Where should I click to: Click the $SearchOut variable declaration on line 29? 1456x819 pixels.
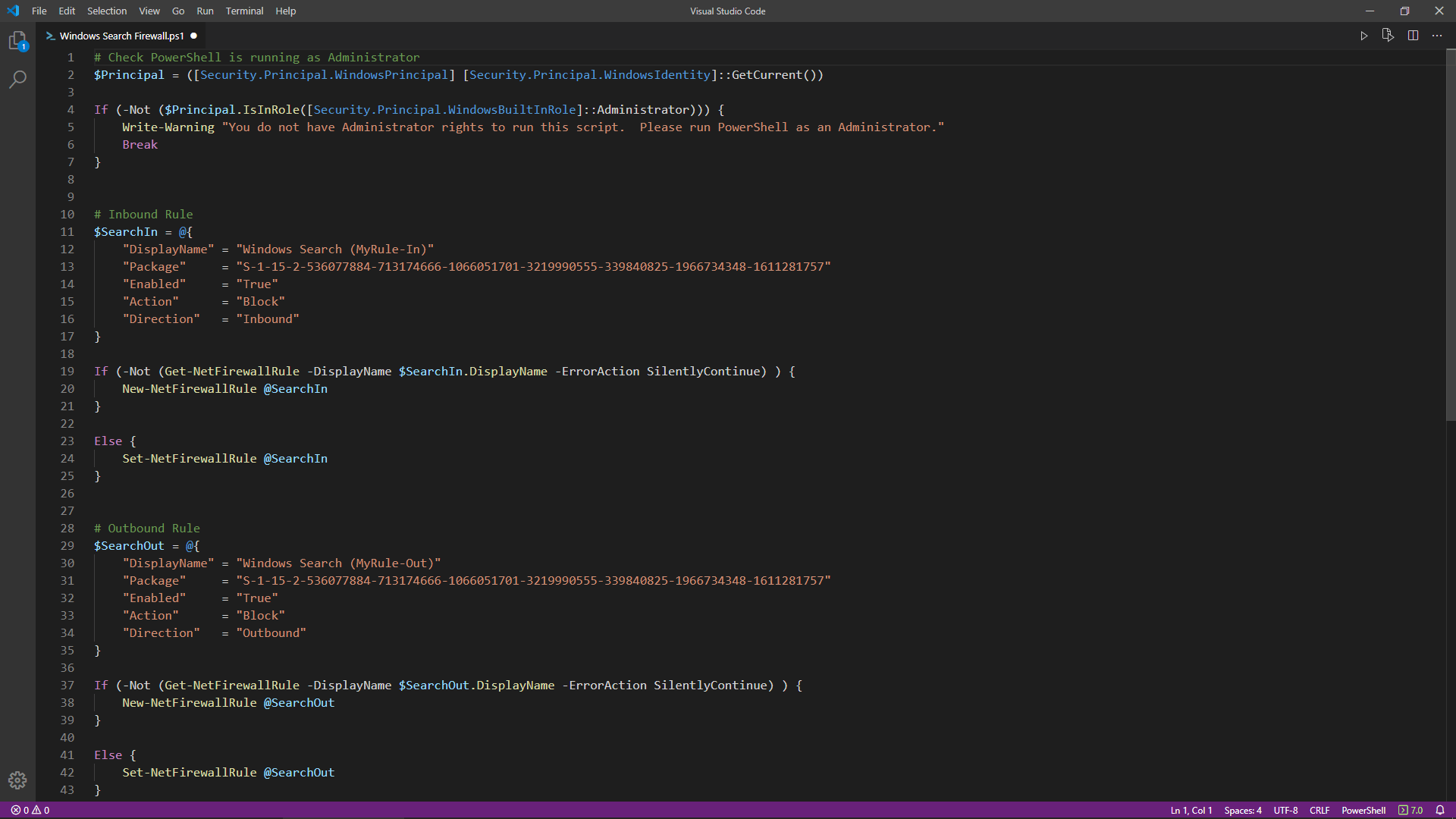point(129,545)
